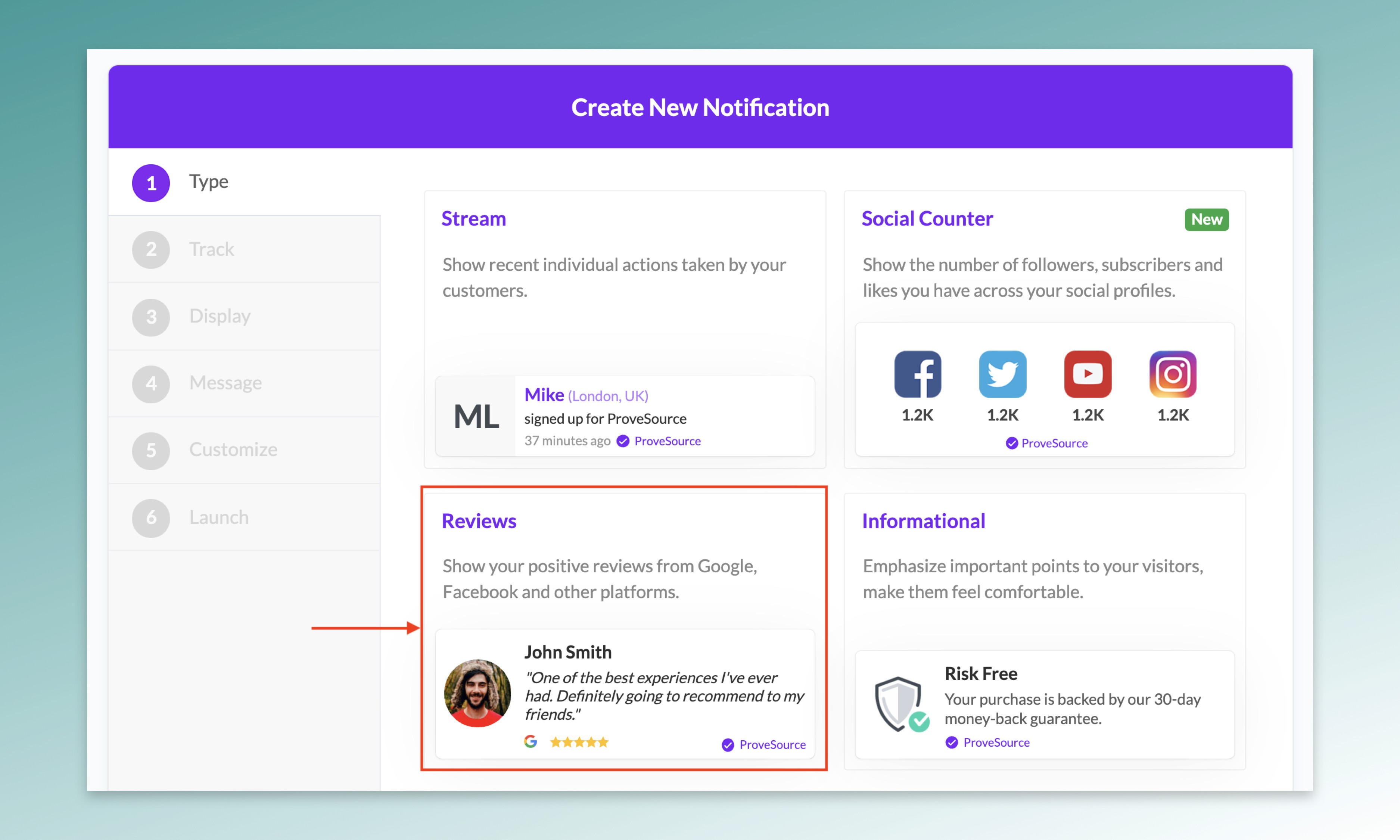
Task: Click the Twitter bird icon
Action: pyautogui.click(x=1002, y=374)
